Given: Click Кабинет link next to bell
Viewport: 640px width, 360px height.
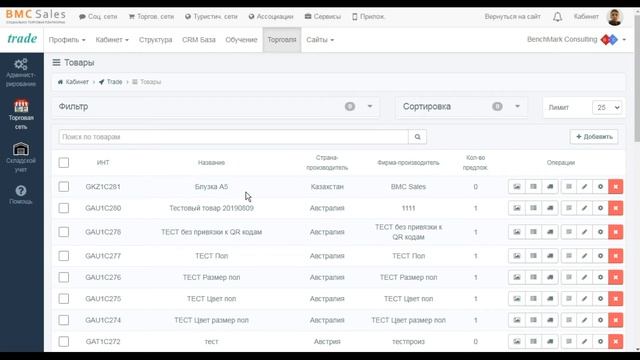Looking at the screenshot, I should (586, 17).
